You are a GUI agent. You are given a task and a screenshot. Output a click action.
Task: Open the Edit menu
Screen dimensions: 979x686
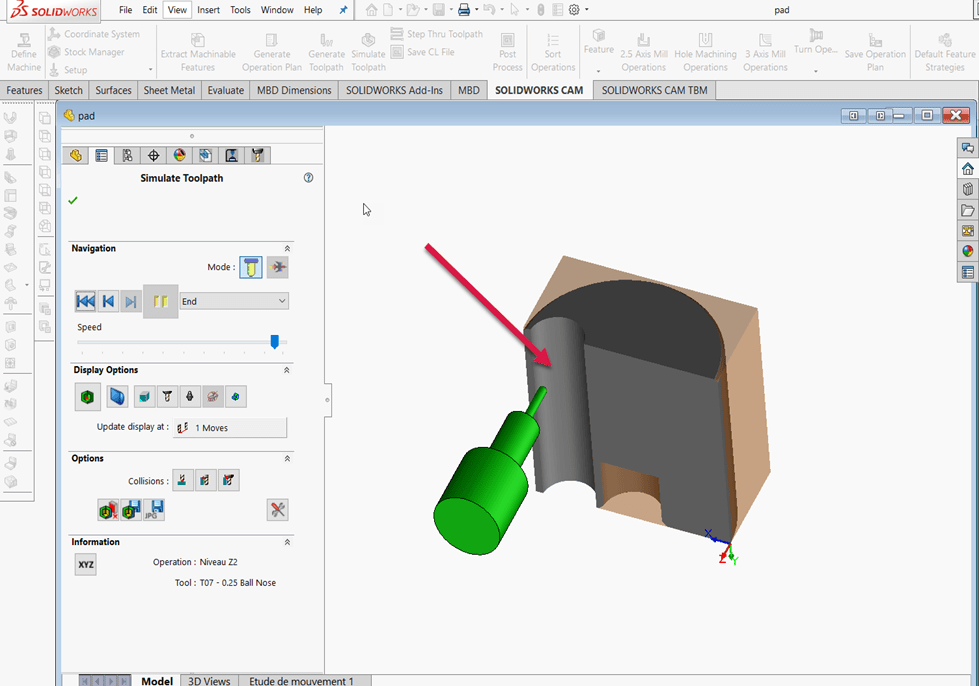150,10
